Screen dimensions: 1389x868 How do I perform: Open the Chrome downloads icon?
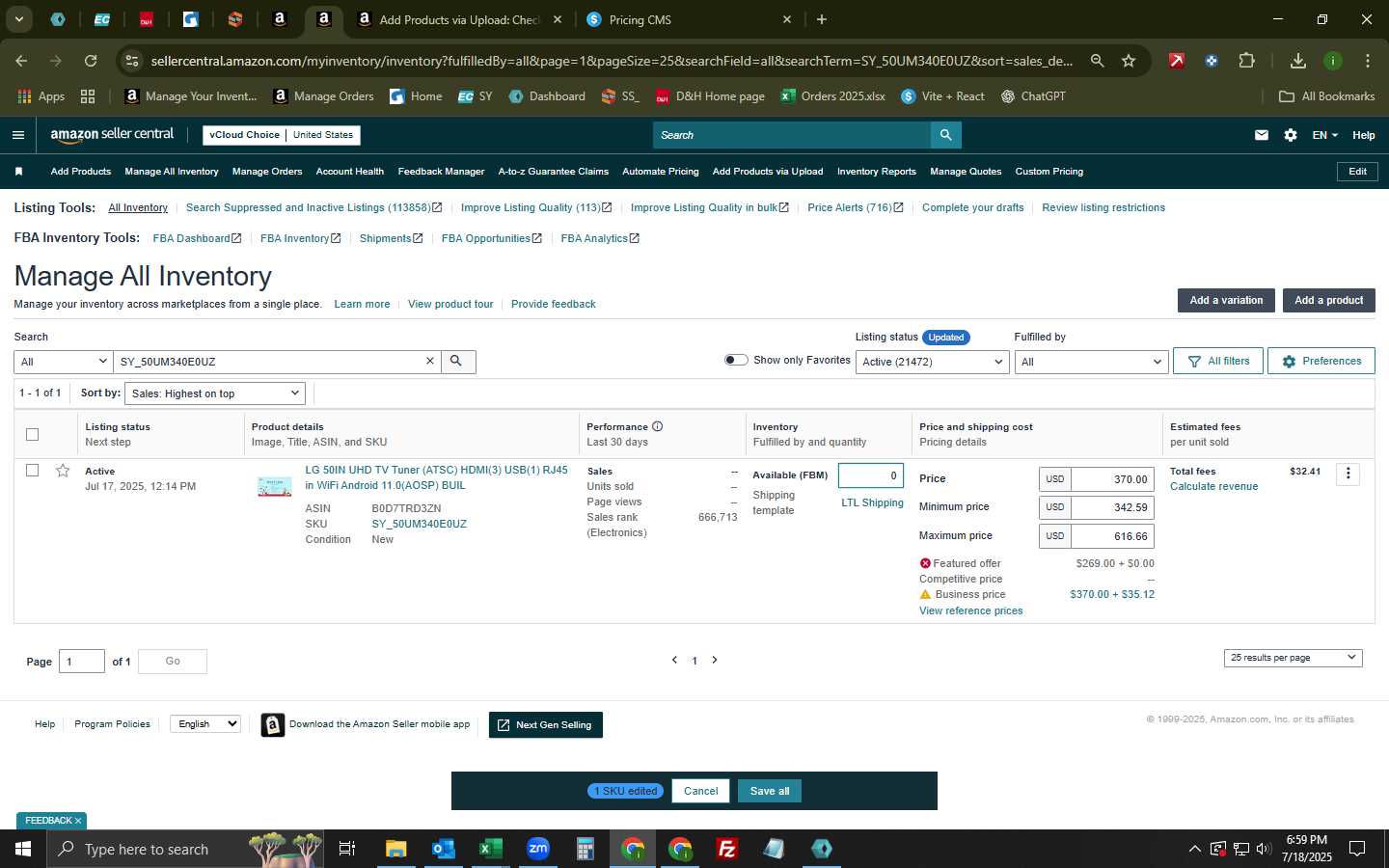click(1298, 61)
